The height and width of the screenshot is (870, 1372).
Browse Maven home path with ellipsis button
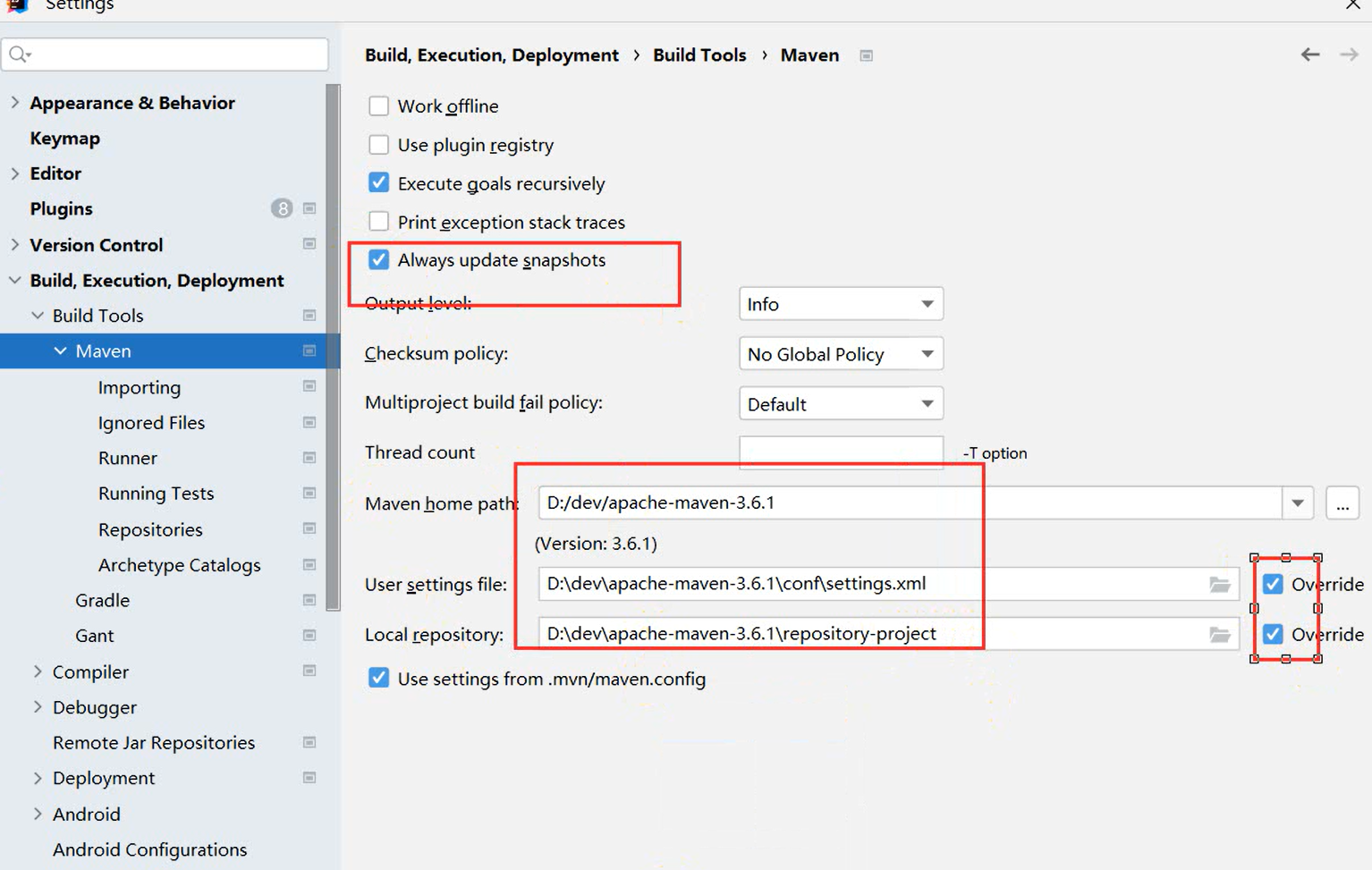click(x=1342, y=503)
